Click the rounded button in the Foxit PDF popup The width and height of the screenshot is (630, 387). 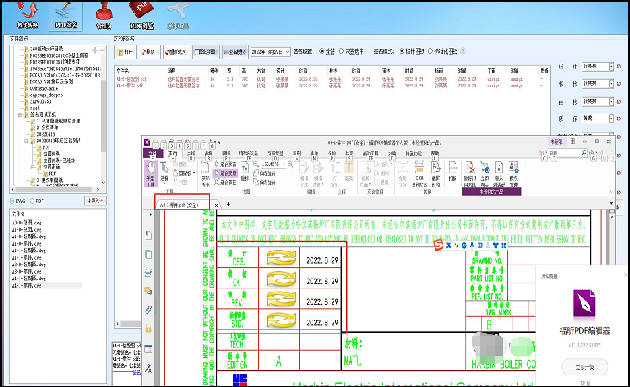[x=584, y=367]
